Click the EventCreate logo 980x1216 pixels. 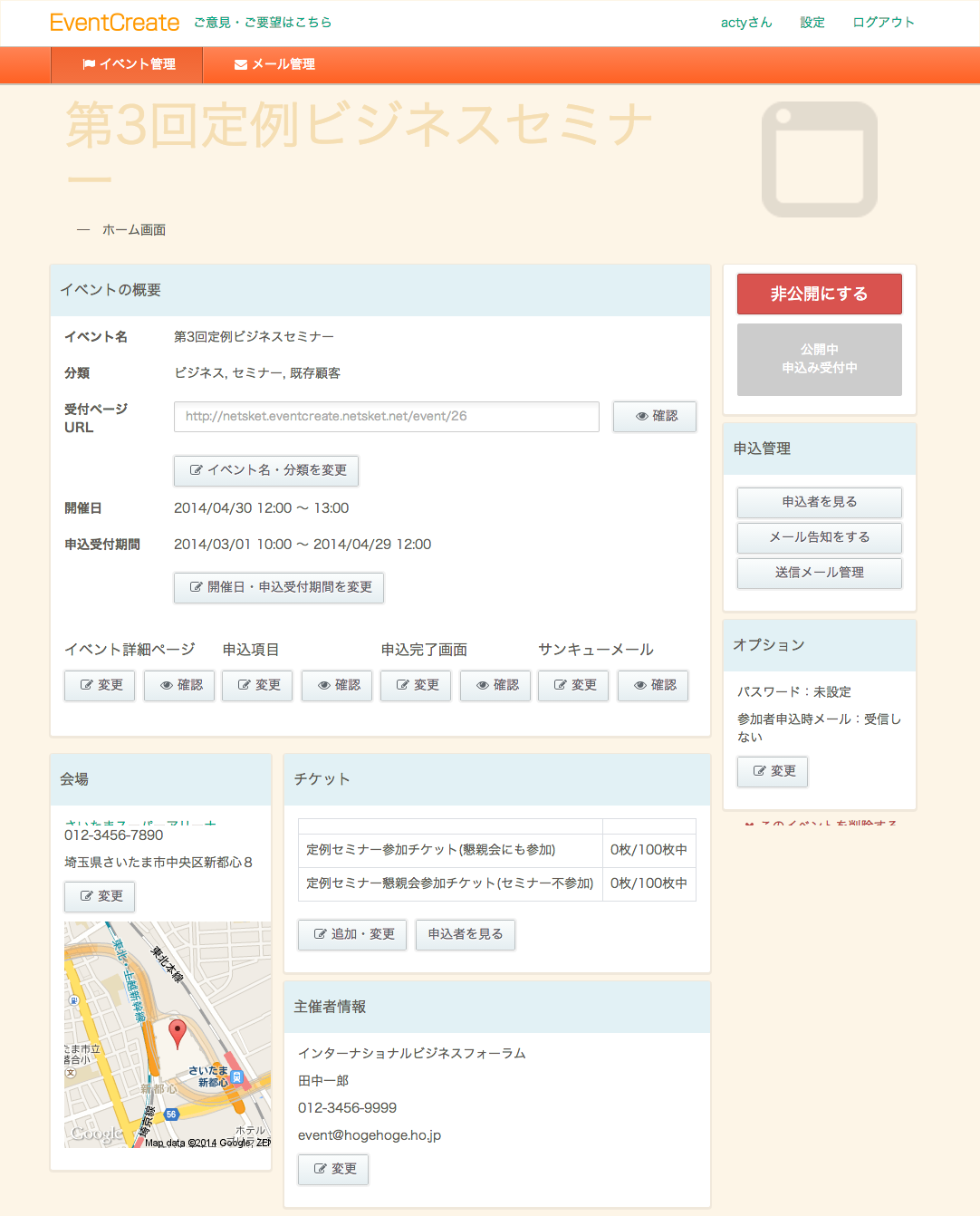coord(114,23)
